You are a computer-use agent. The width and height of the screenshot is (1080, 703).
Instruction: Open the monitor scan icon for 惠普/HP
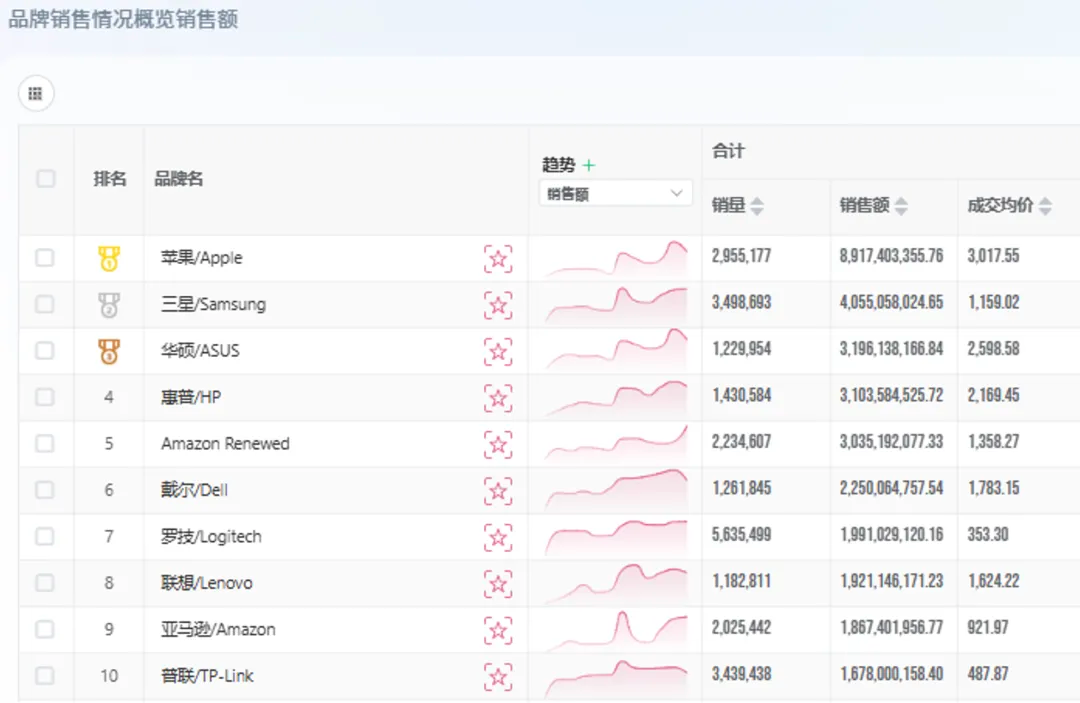pos(498,397)
